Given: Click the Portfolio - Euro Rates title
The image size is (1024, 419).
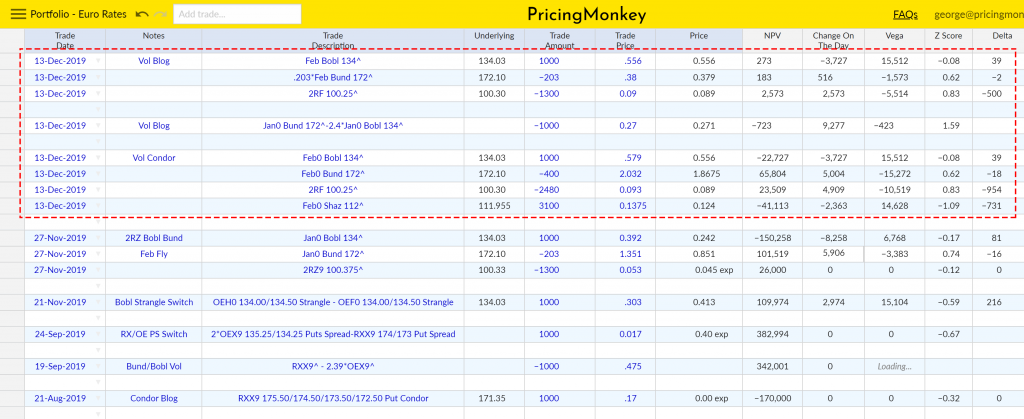Looking at the screenshot, I should coord(78,14).
